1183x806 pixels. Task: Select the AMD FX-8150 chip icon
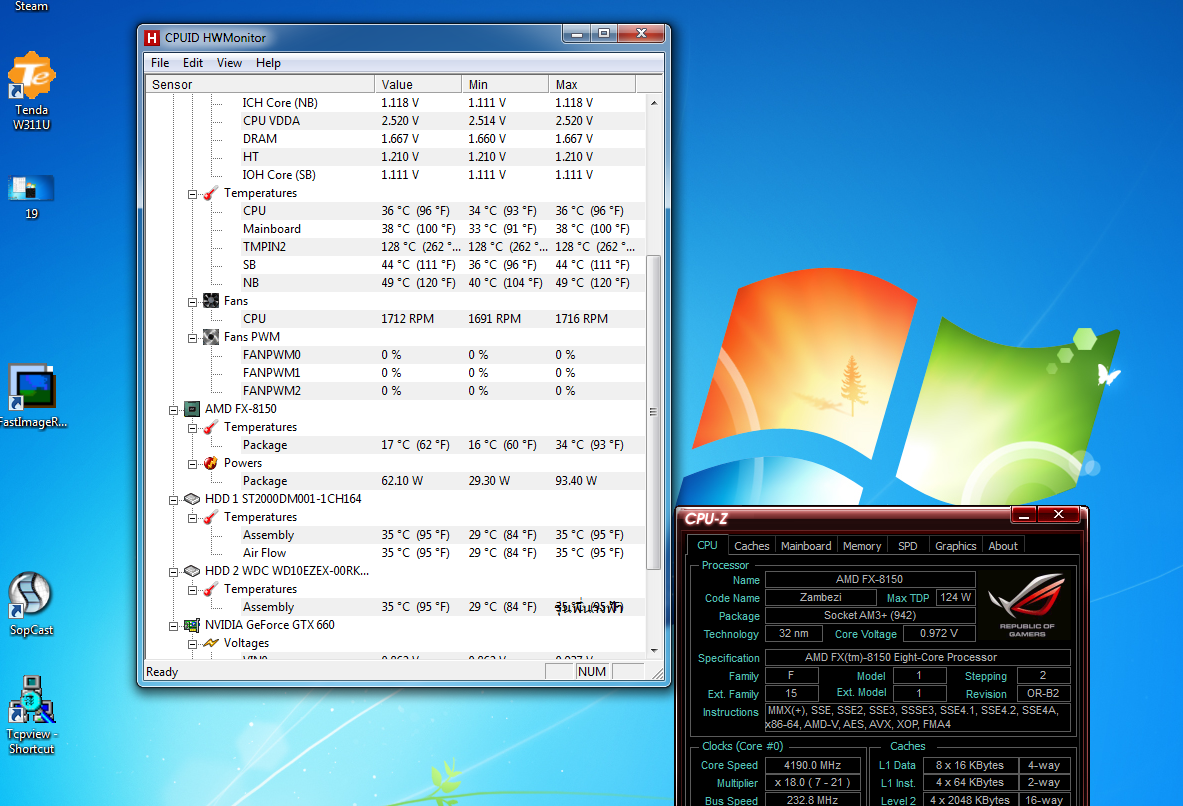coord(192,408)
